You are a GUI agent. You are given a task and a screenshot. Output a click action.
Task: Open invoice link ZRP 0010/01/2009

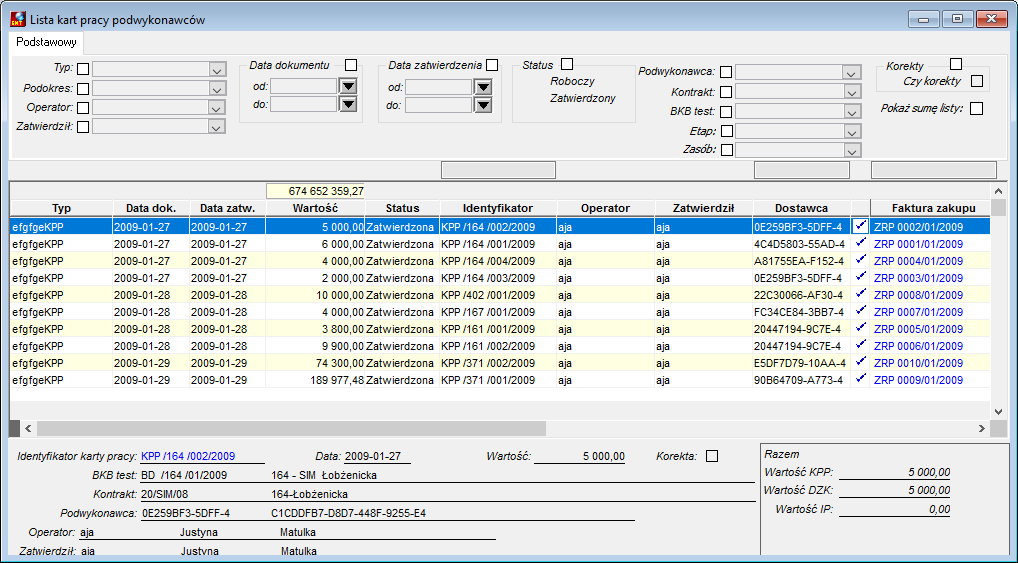pyautogui.click(x=919, y=363)
